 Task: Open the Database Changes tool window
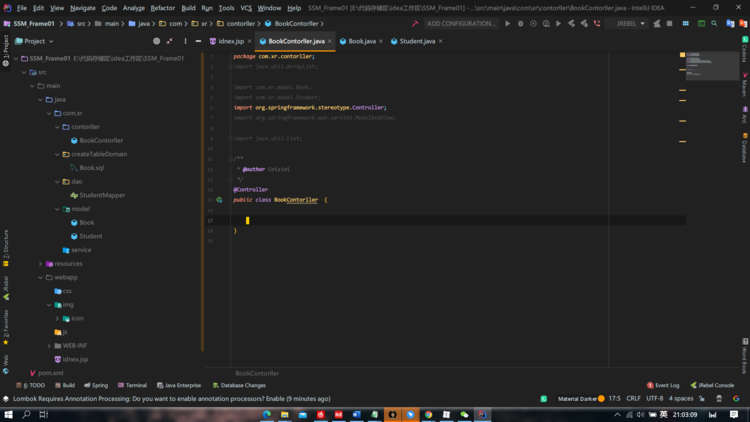coord(239,385)
